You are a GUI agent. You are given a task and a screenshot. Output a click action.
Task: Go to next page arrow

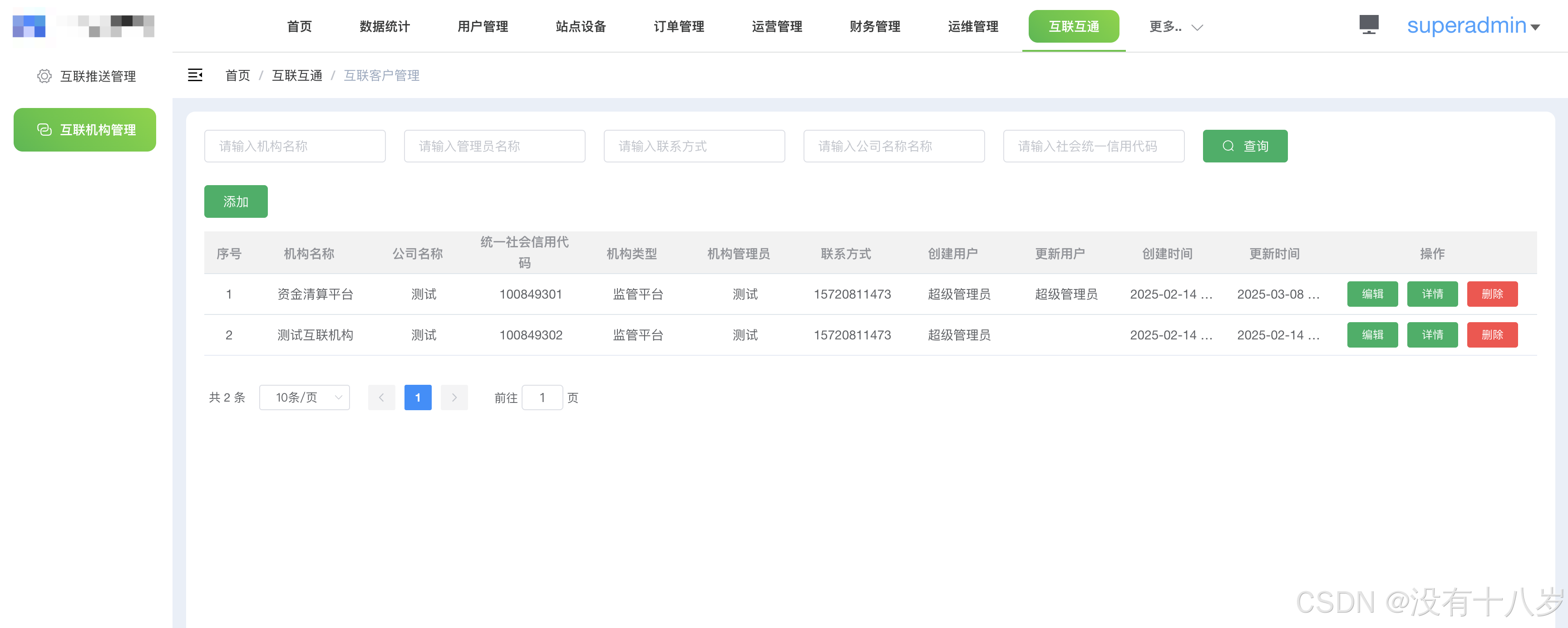454,397
